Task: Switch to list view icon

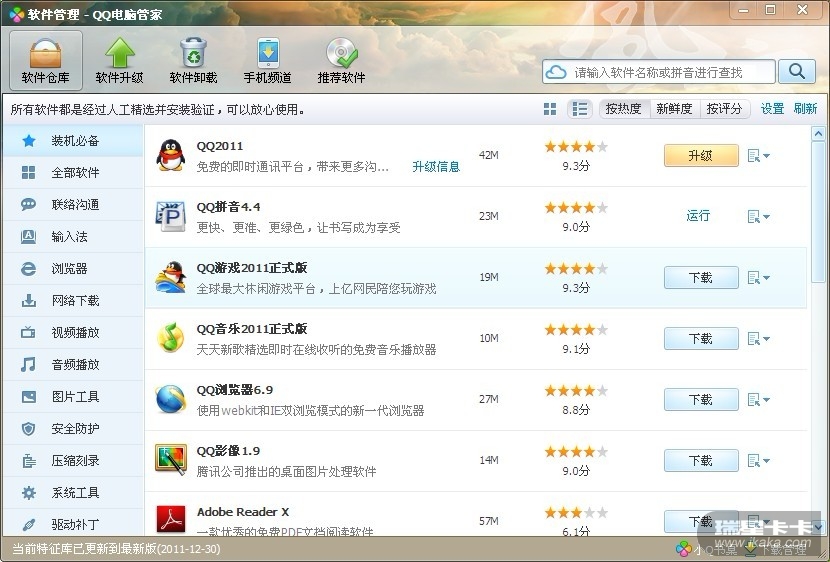Action: point(580,109)
